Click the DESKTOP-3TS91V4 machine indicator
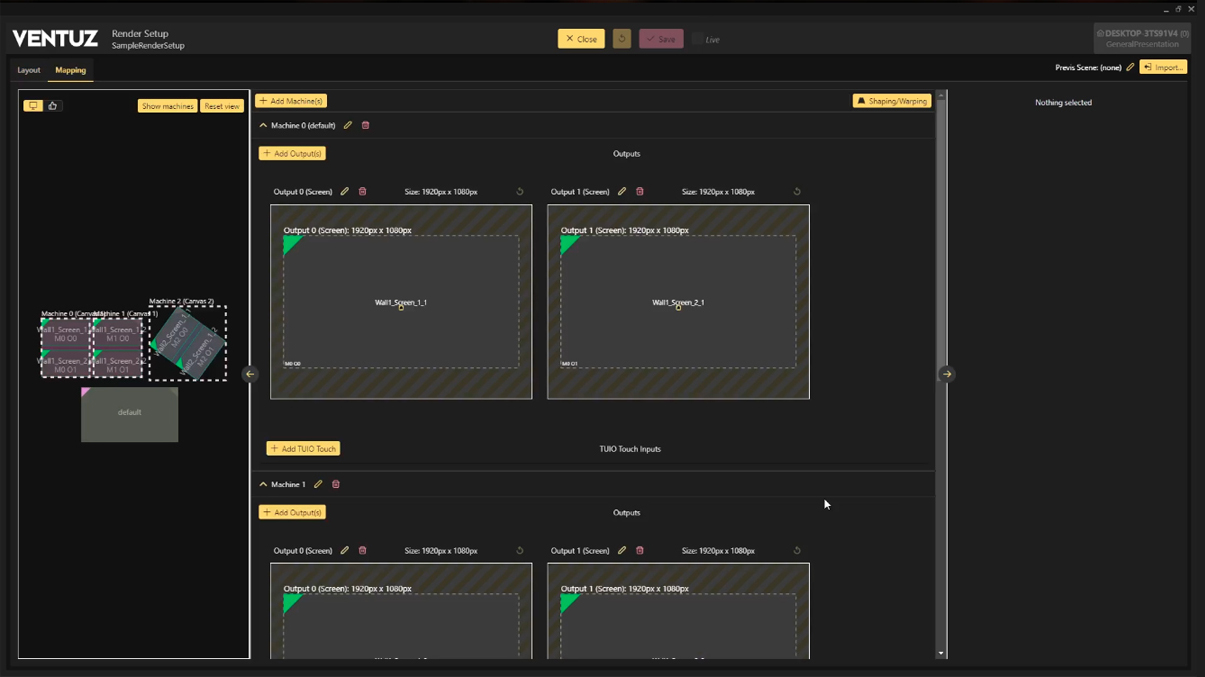This screenshot has height=677, width=1205. 1142,38
